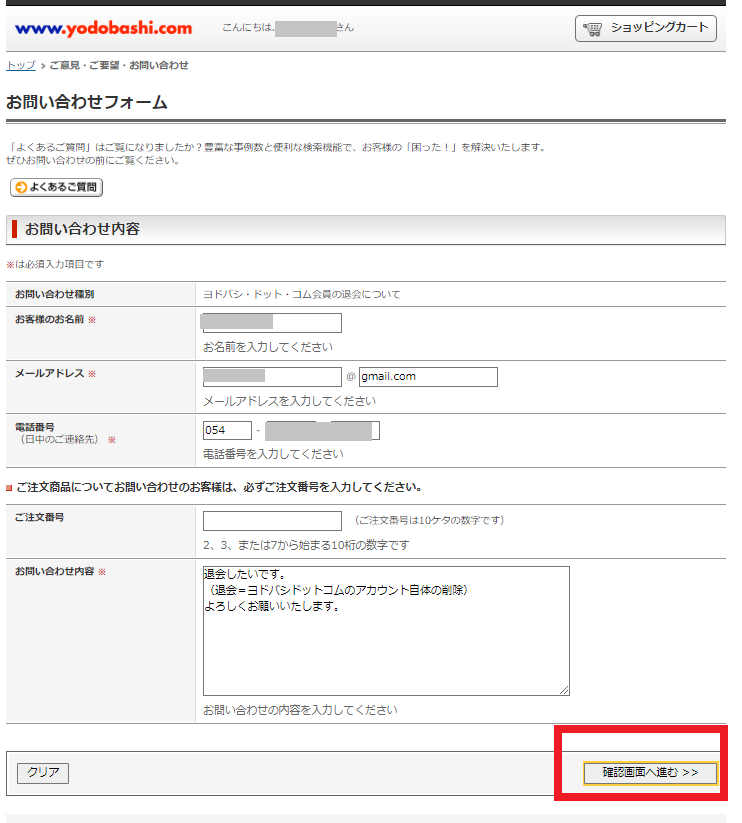Click the empty ご注文番号 order number field
The width and height of the screenshot is (742, 823).
[x=272, y=521]
